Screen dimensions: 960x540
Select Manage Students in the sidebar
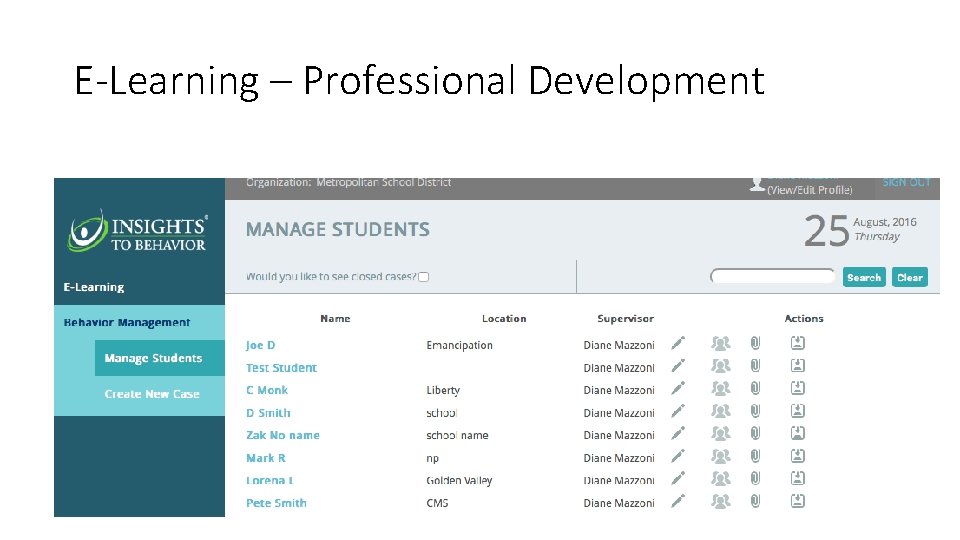pos(160,358)
